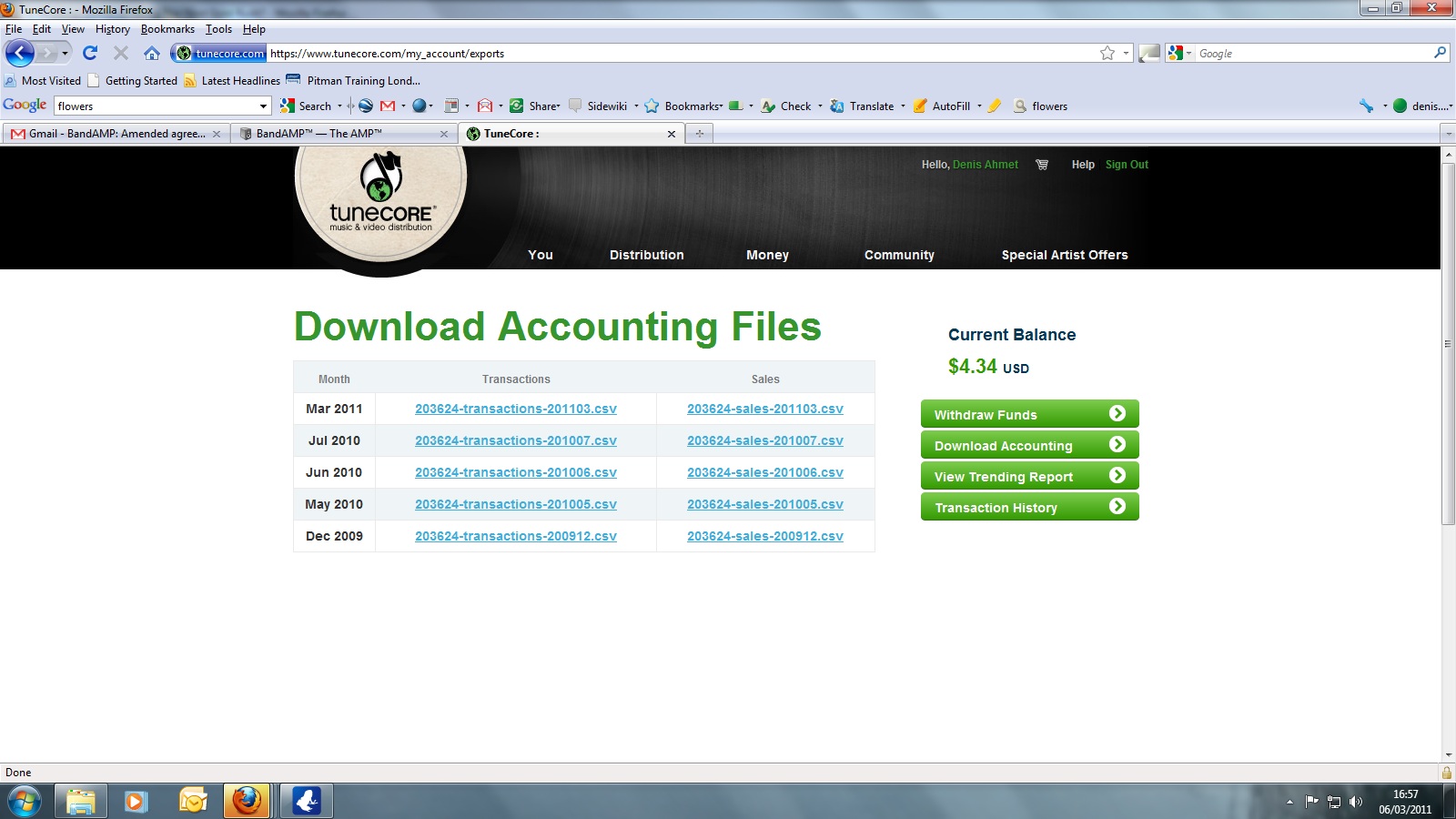Show hidden tray icons arrow
1456x819 pixels.
1289,802
